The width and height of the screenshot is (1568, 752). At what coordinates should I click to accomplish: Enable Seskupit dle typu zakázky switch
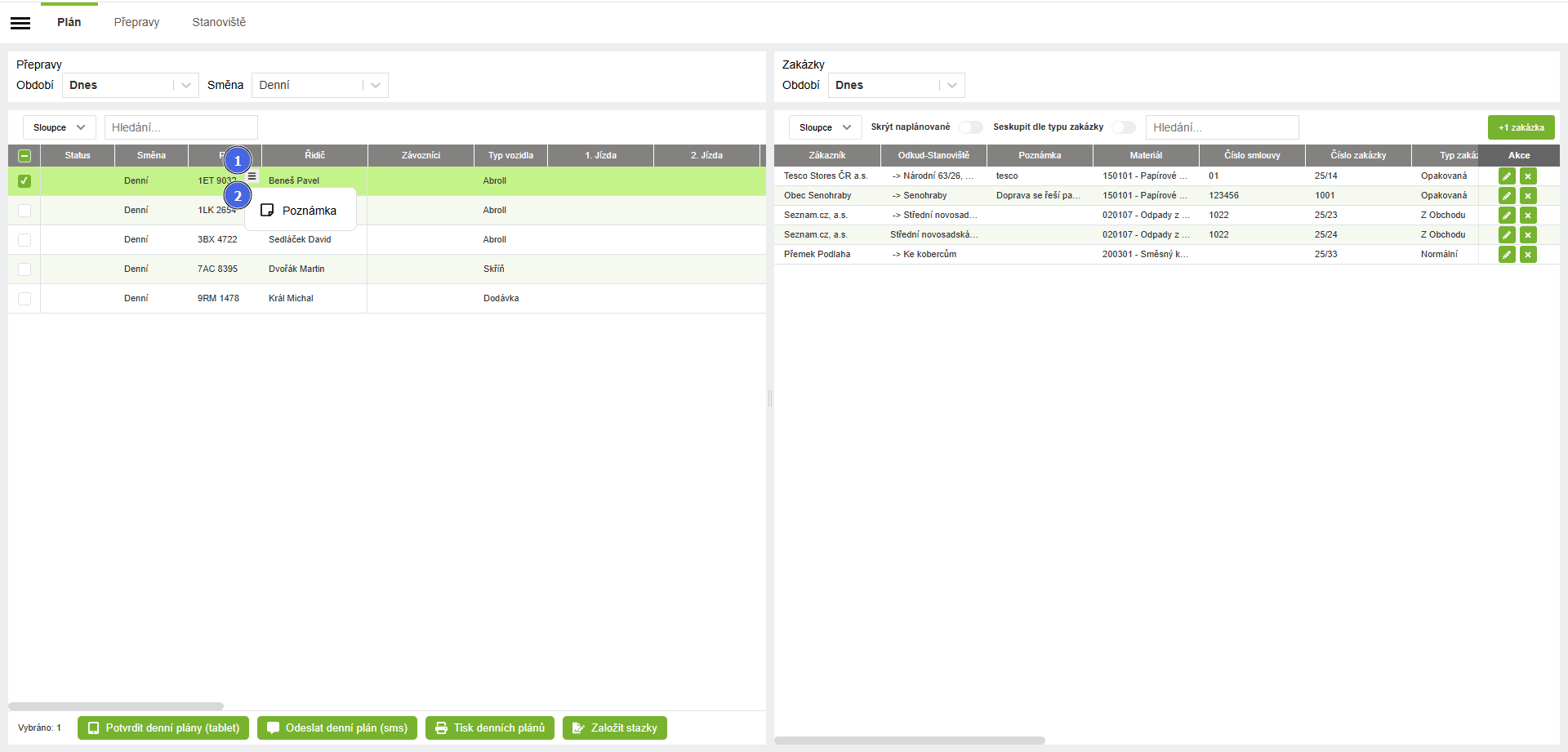coord(1124,127)
